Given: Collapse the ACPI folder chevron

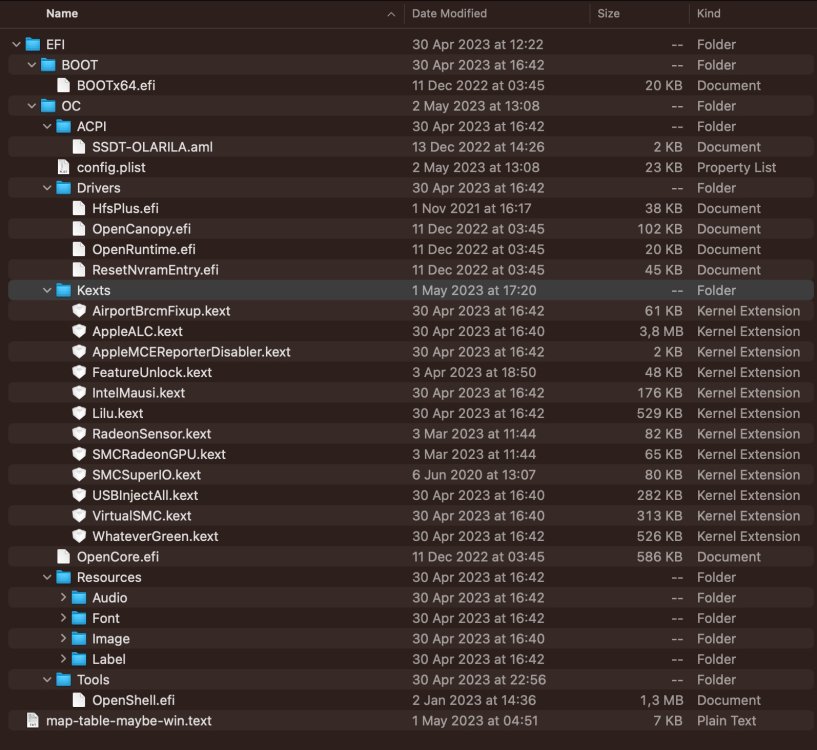Looking at the screenshot, I should click(x=47, y=126).
